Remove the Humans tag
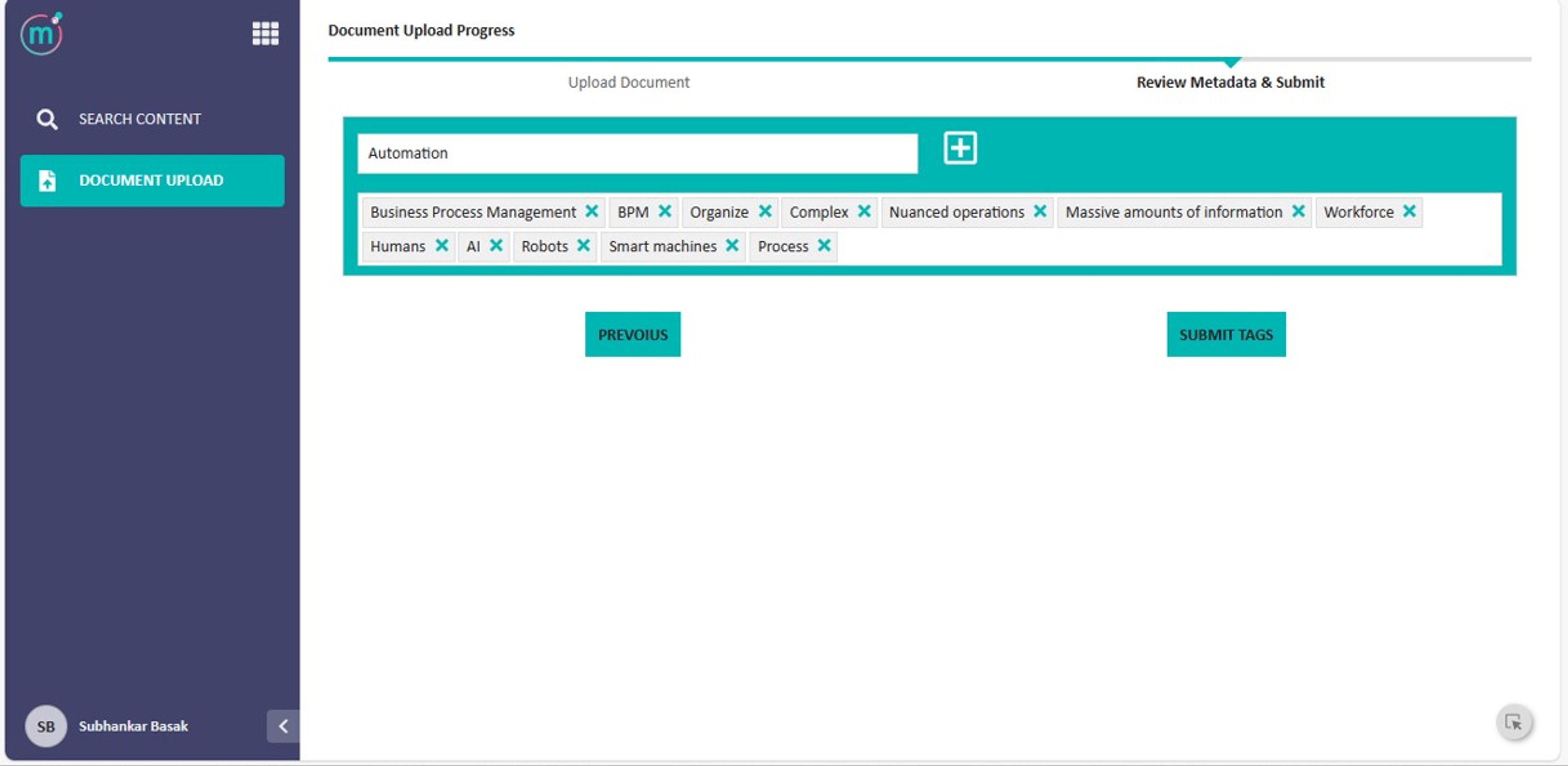The height and width of the screenshot is (766, 1568). pos(442,245)
